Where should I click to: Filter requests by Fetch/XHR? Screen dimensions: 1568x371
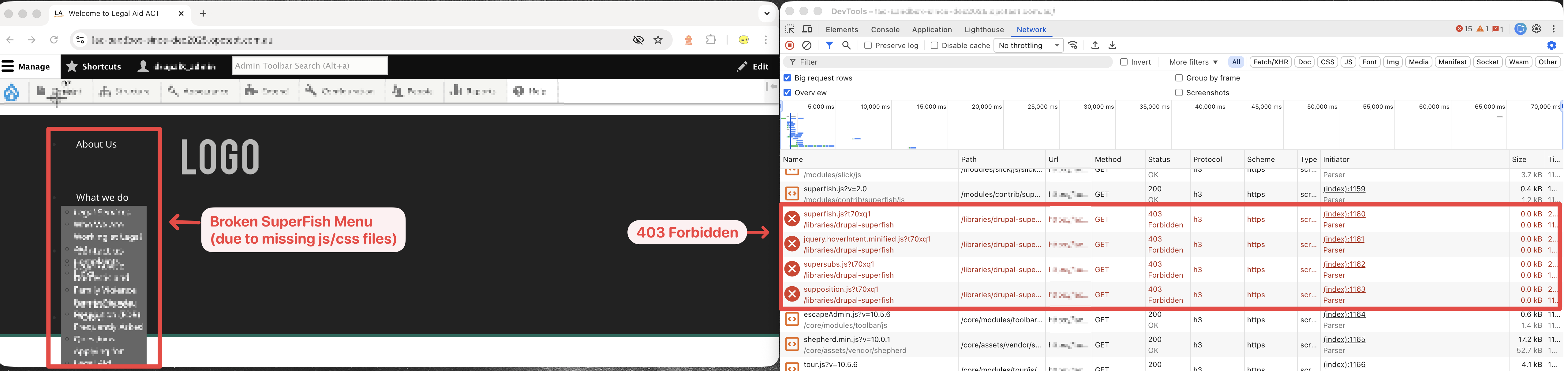click(1270, 62)
